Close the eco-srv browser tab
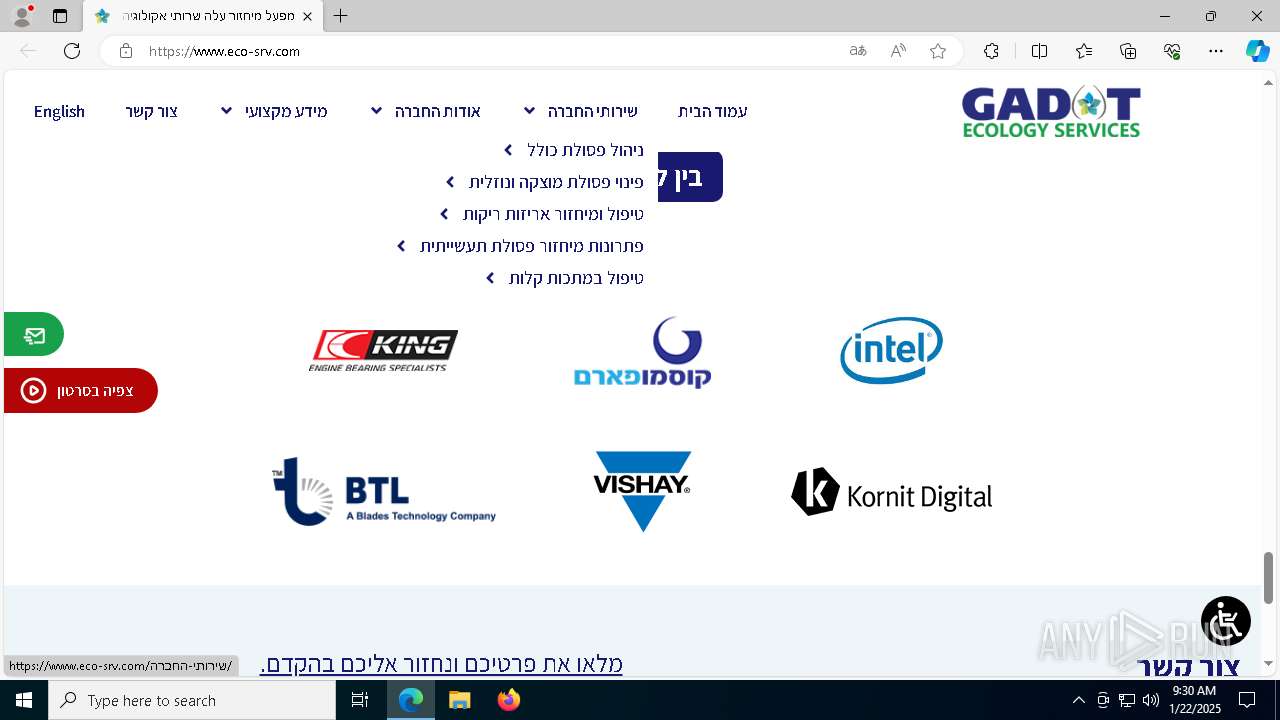The height and width of the screenshot is (720, 1280). coord(307,16)
